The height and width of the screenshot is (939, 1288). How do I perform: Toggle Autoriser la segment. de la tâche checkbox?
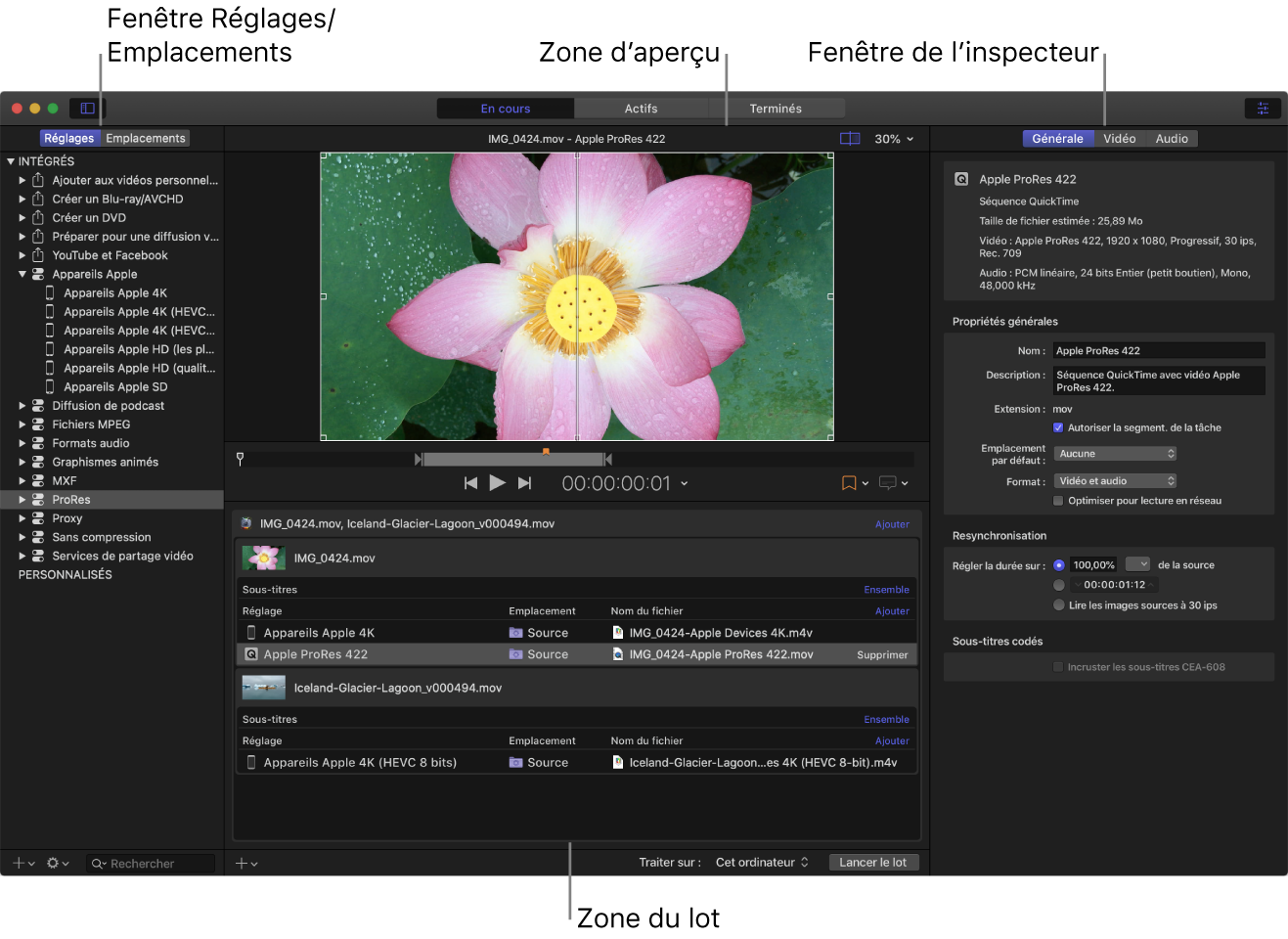tap(1058, 427)
